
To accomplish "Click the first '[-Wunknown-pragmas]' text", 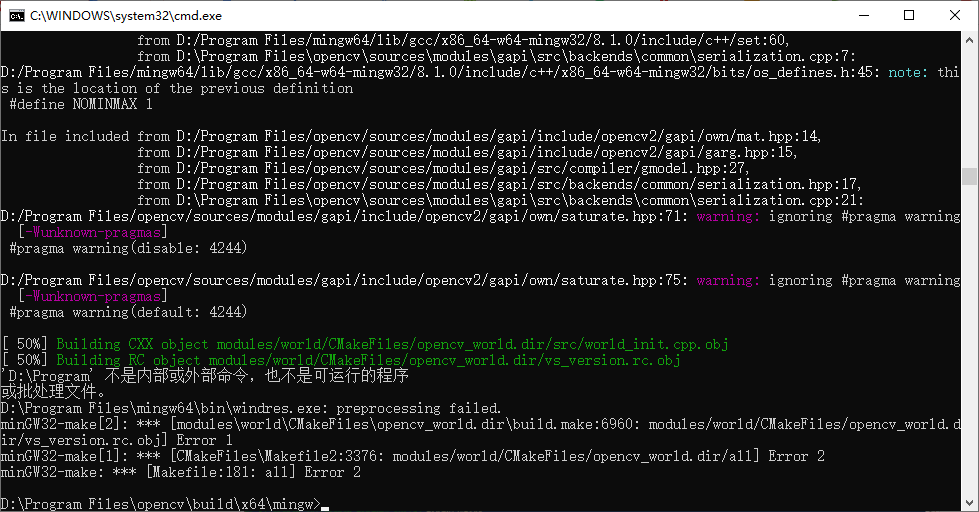I will 93,232.
